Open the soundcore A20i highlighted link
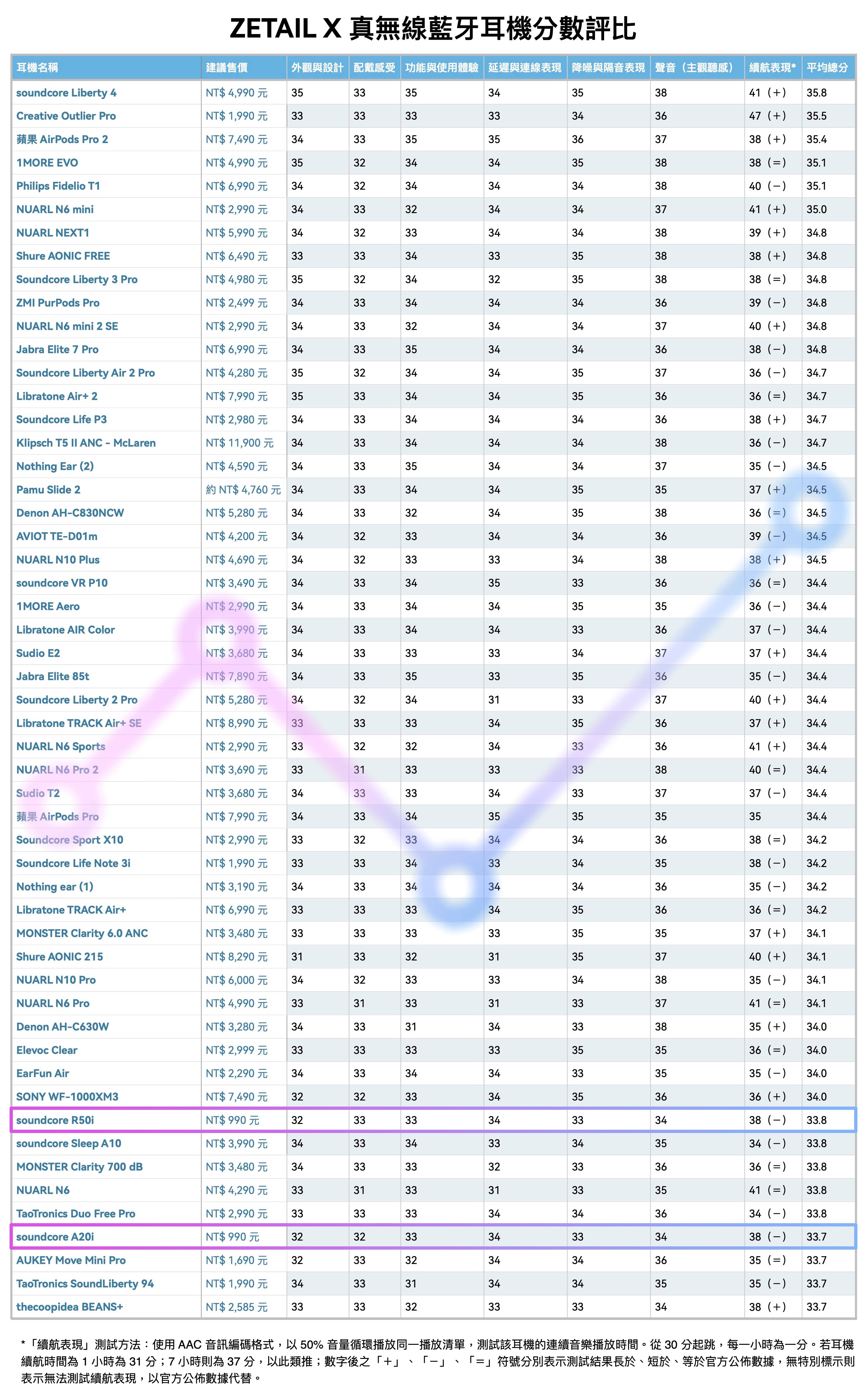 tap(55, 1237)
